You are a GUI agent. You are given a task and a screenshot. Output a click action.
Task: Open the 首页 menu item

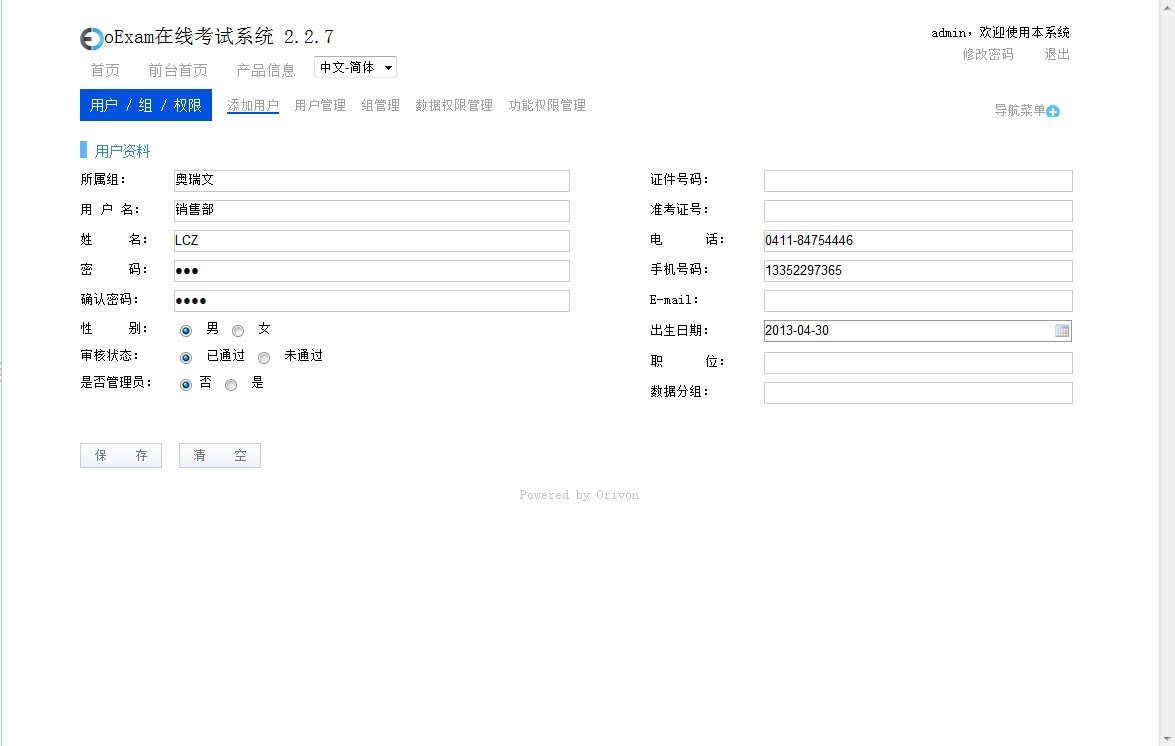coord(105,70)
